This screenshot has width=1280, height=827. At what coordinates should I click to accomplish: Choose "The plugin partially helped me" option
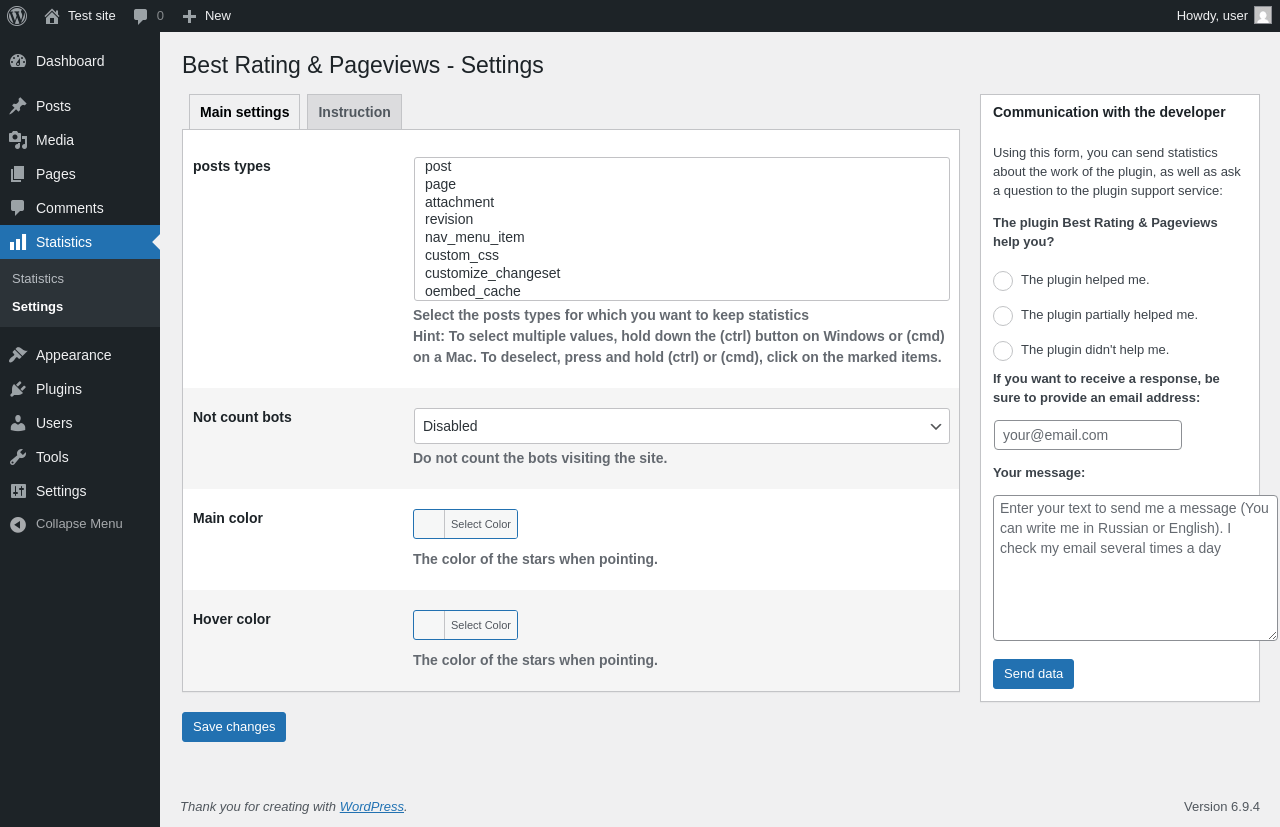(1003, 316)
